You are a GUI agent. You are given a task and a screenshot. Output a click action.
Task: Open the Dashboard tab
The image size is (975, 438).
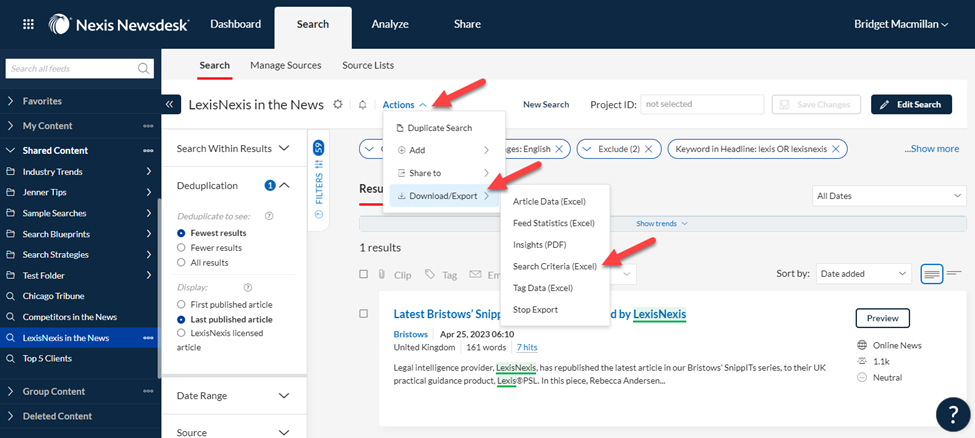coord(235,24)
